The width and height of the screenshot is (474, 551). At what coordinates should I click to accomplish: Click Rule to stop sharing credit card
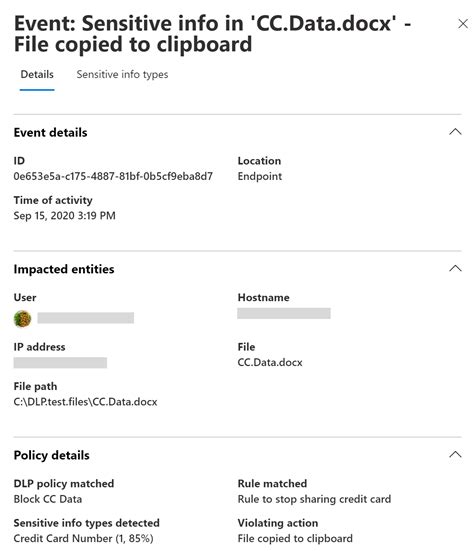pos(314,499)
